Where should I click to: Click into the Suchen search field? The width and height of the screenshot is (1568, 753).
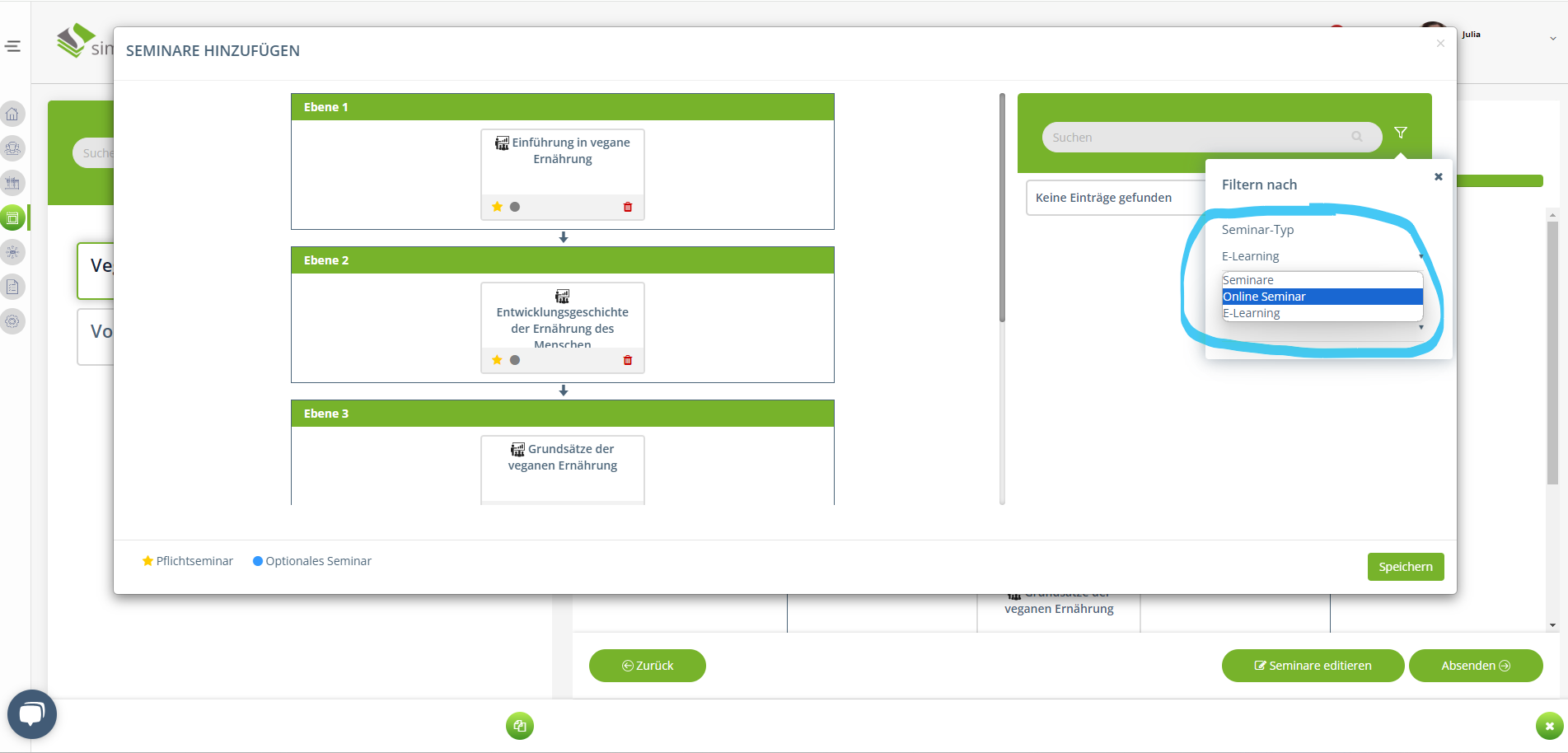click(x=1195, y=138)
